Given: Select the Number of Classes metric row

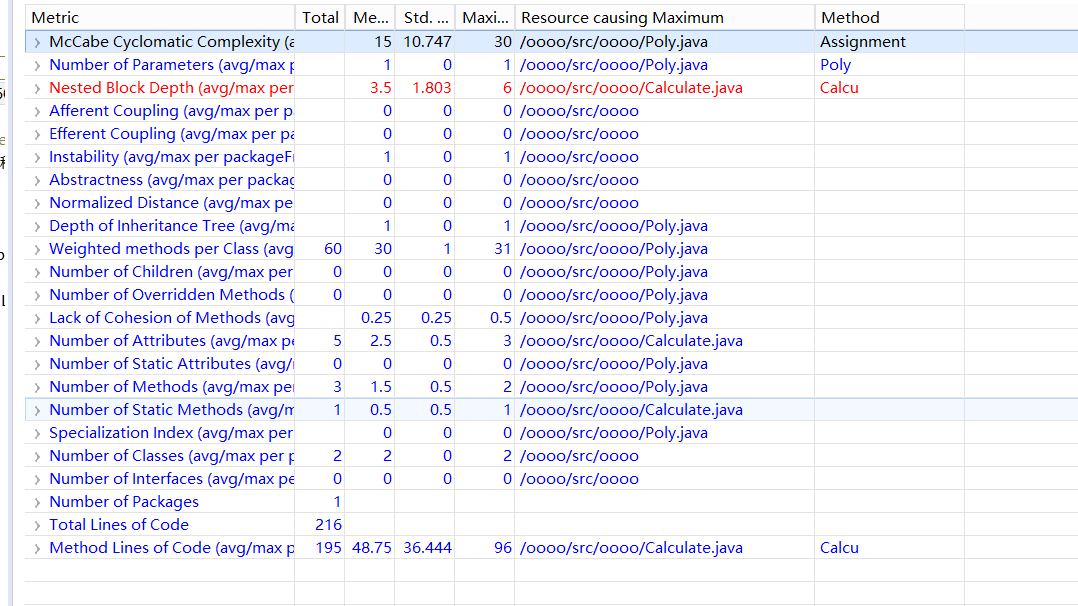Looking at the screenshot, I should [170, 456].
